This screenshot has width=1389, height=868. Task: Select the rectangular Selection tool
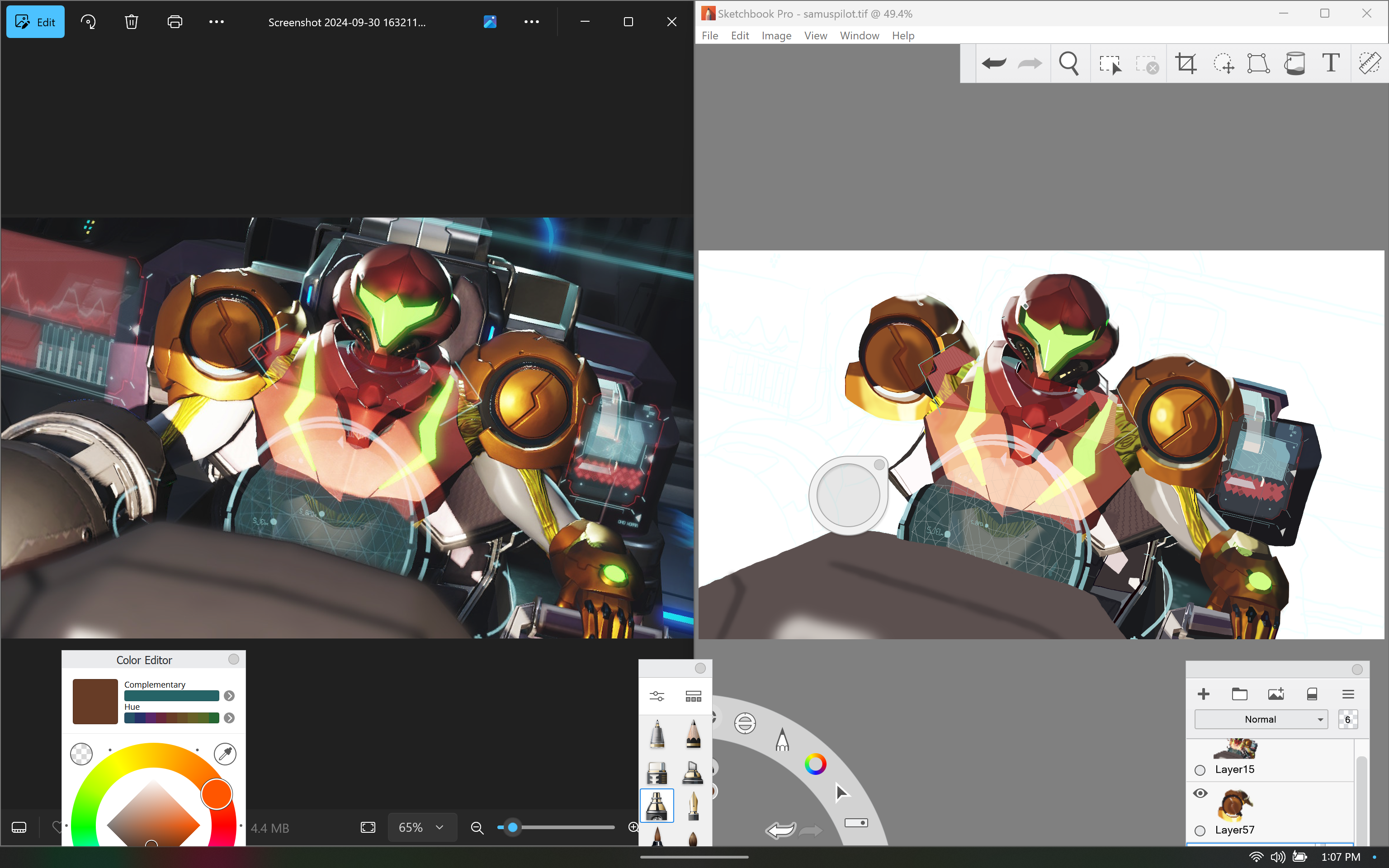(x=1110, y=64)
